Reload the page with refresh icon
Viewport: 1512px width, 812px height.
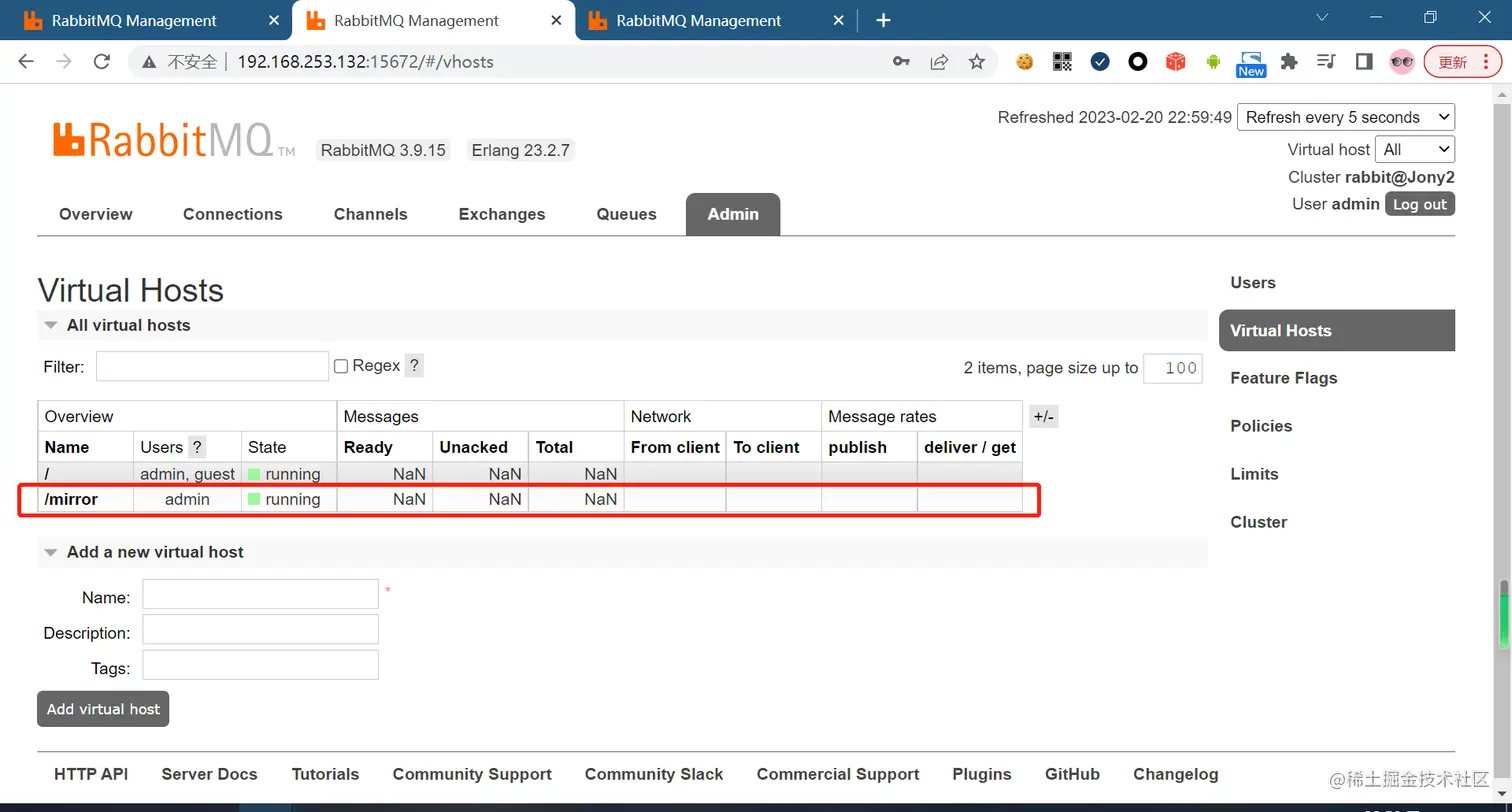101,62
